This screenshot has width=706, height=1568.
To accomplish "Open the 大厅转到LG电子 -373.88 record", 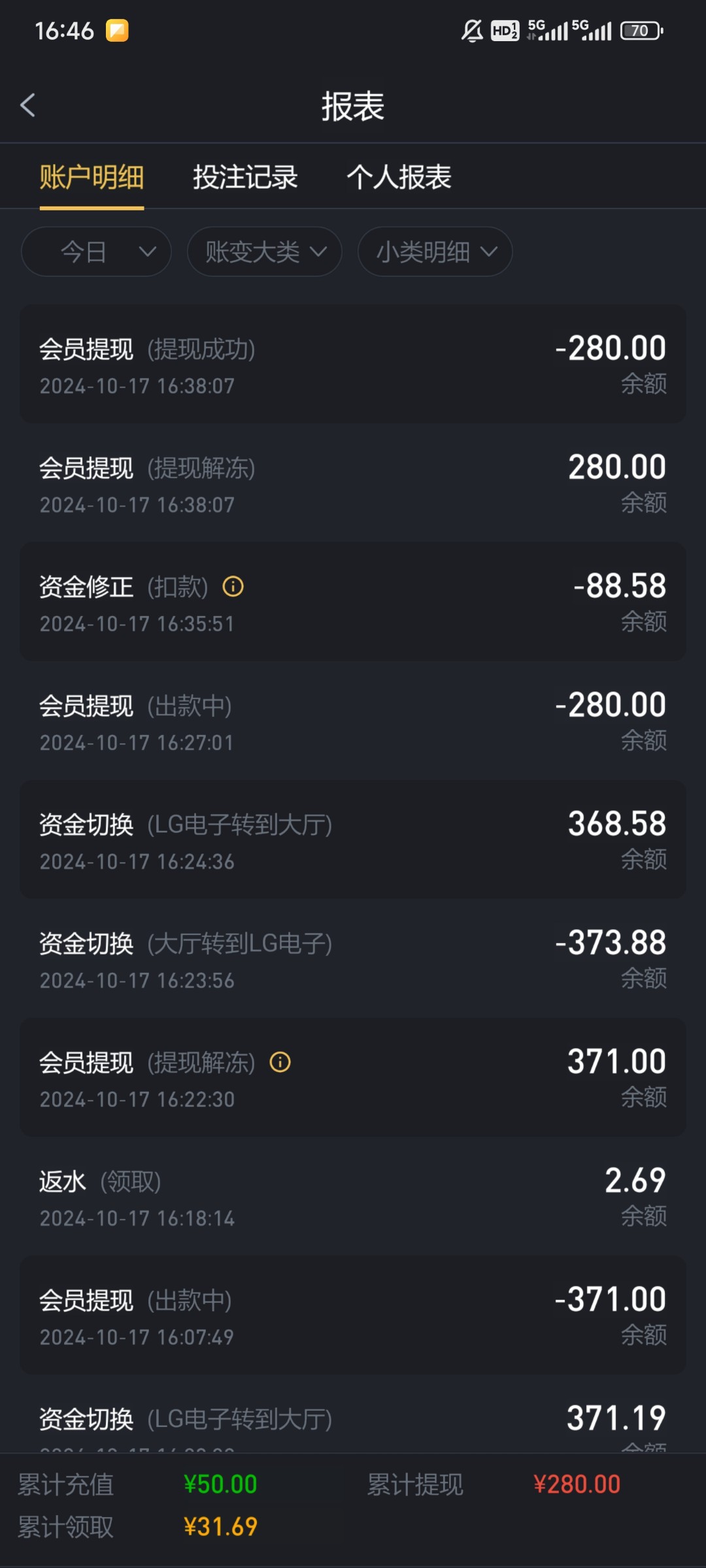I will pos(353,958).
